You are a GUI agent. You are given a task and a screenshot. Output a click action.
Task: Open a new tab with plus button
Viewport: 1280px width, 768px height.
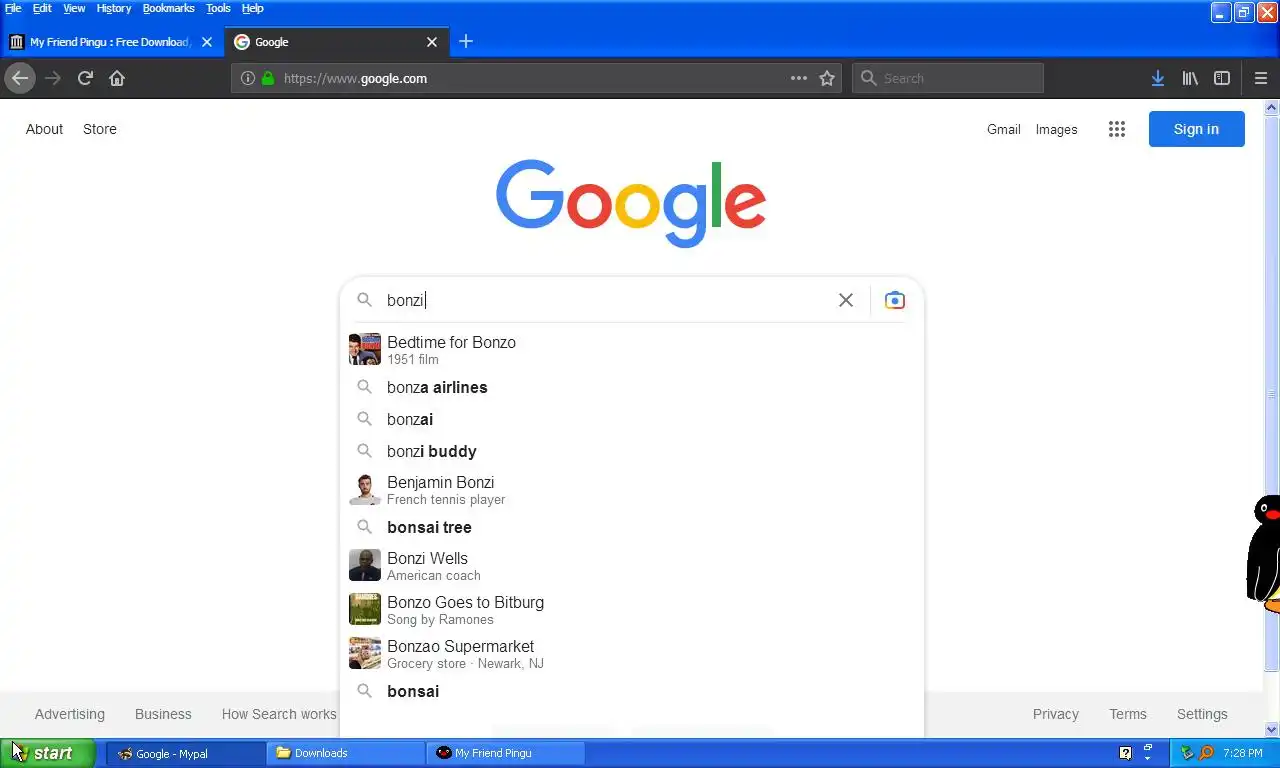click(466, 42)
